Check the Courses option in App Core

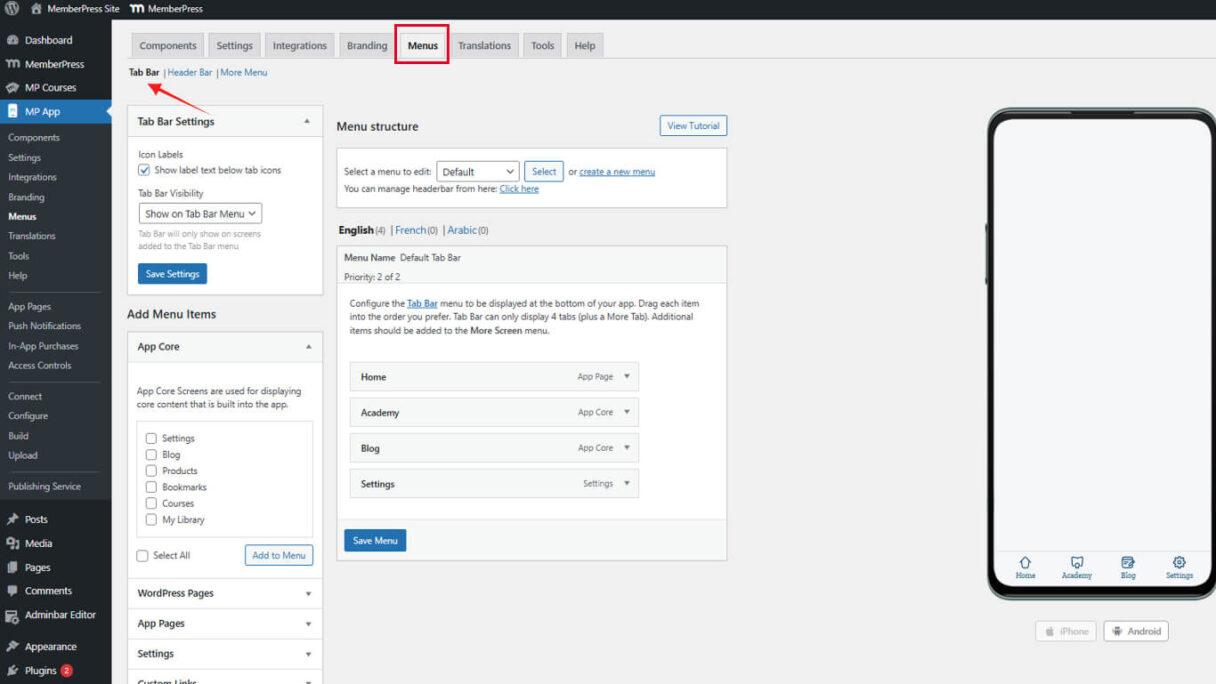(151, 503)
